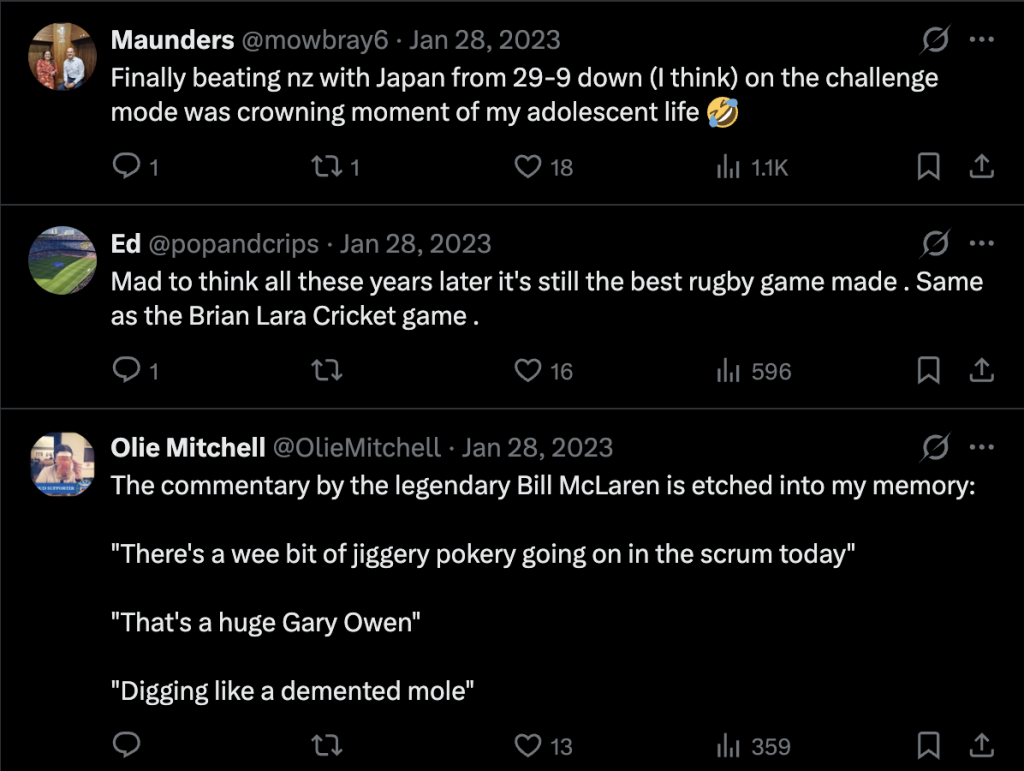This screenshot has height=771, width=1024.
Task: Reply to Maunders' tweet
Action: (126, 166)
